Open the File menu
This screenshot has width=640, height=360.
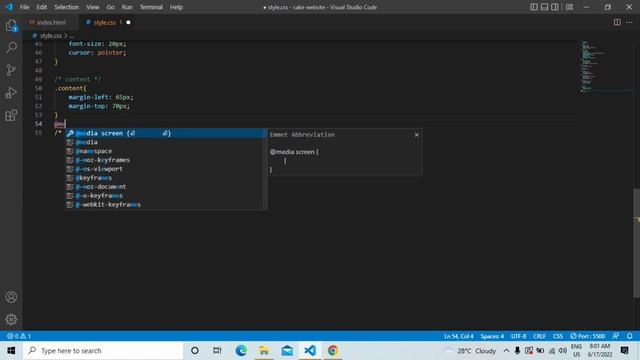[24, 7]
